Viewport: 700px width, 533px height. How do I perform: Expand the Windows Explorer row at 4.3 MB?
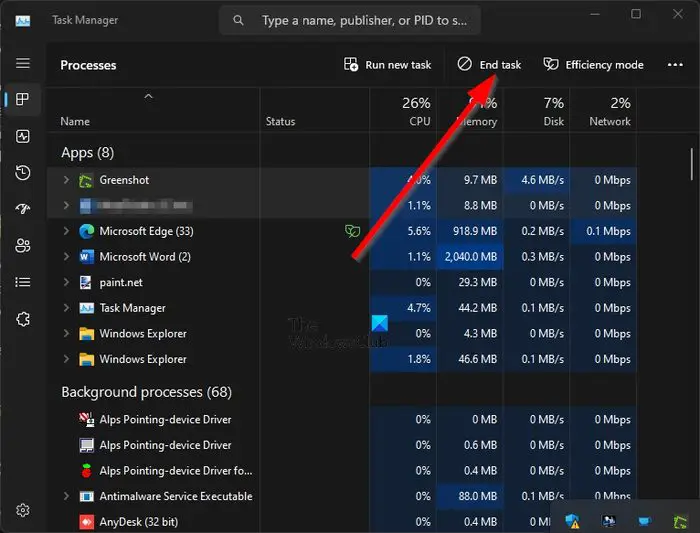click(x=66, y=333)
